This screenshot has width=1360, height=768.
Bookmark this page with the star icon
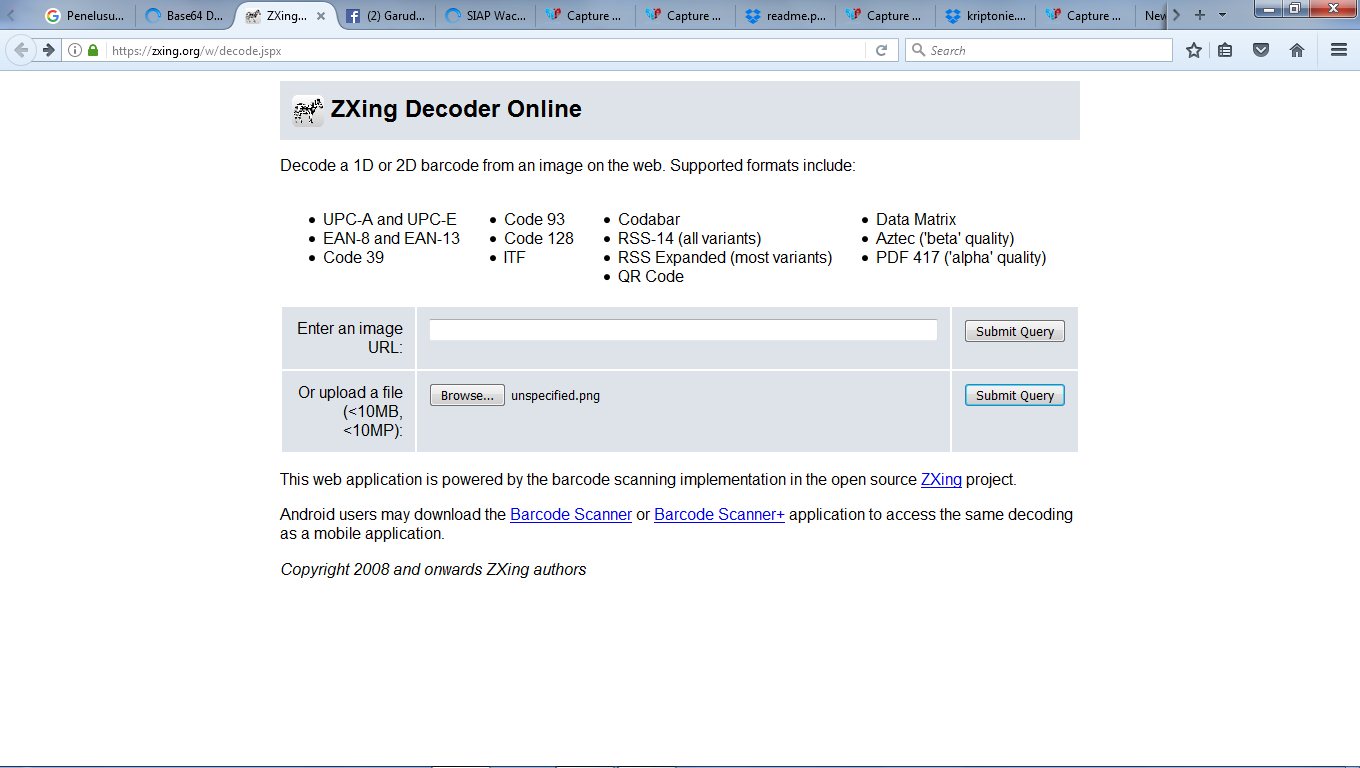point(1193,50)
